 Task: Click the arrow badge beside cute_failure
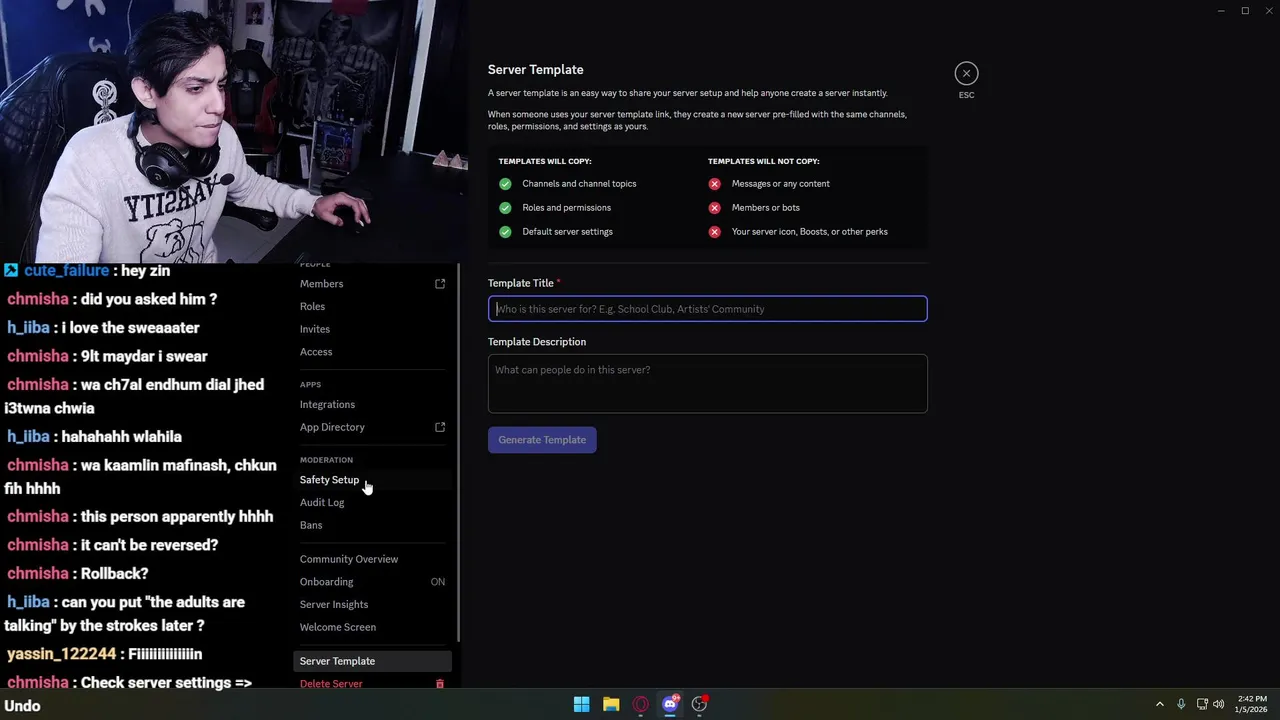(11, 271)
